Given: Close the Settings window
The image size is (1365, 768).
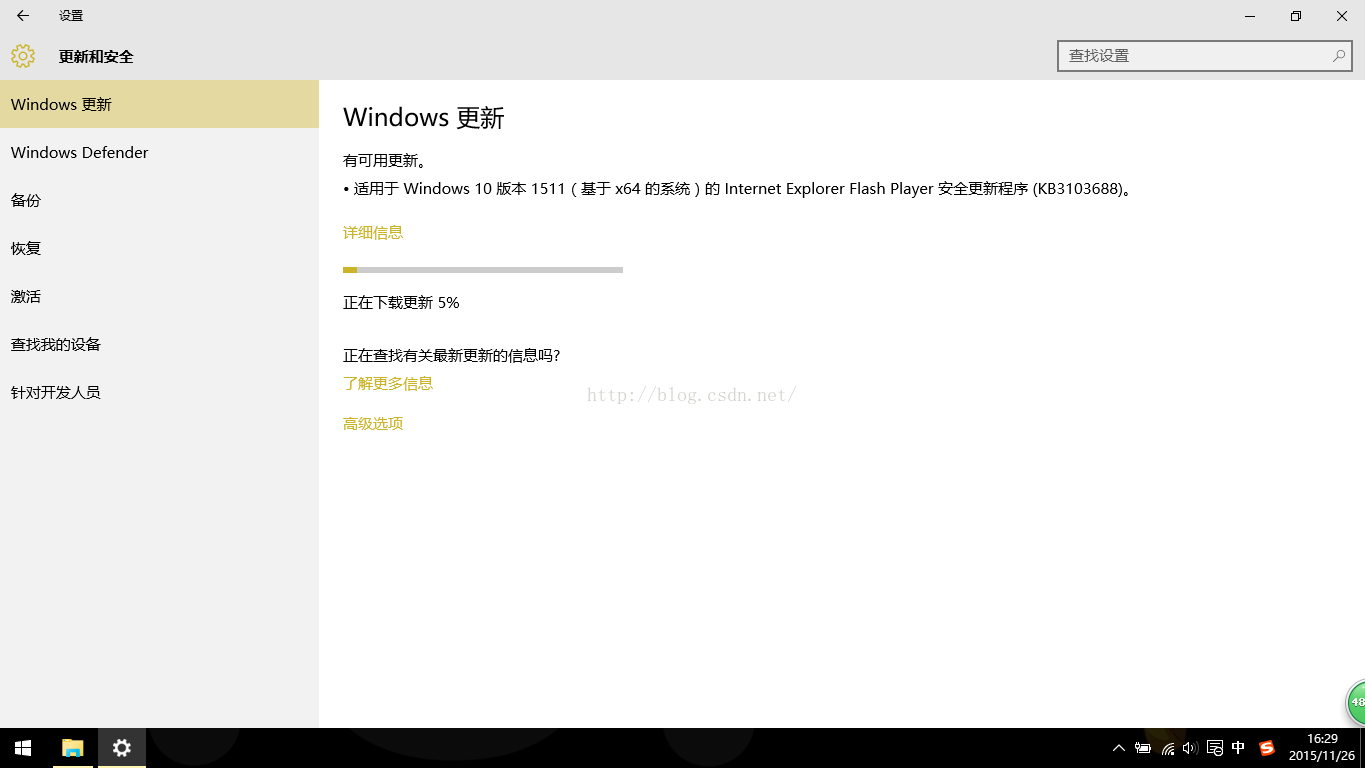Looking at the screenshot, I should [1342, 16].
